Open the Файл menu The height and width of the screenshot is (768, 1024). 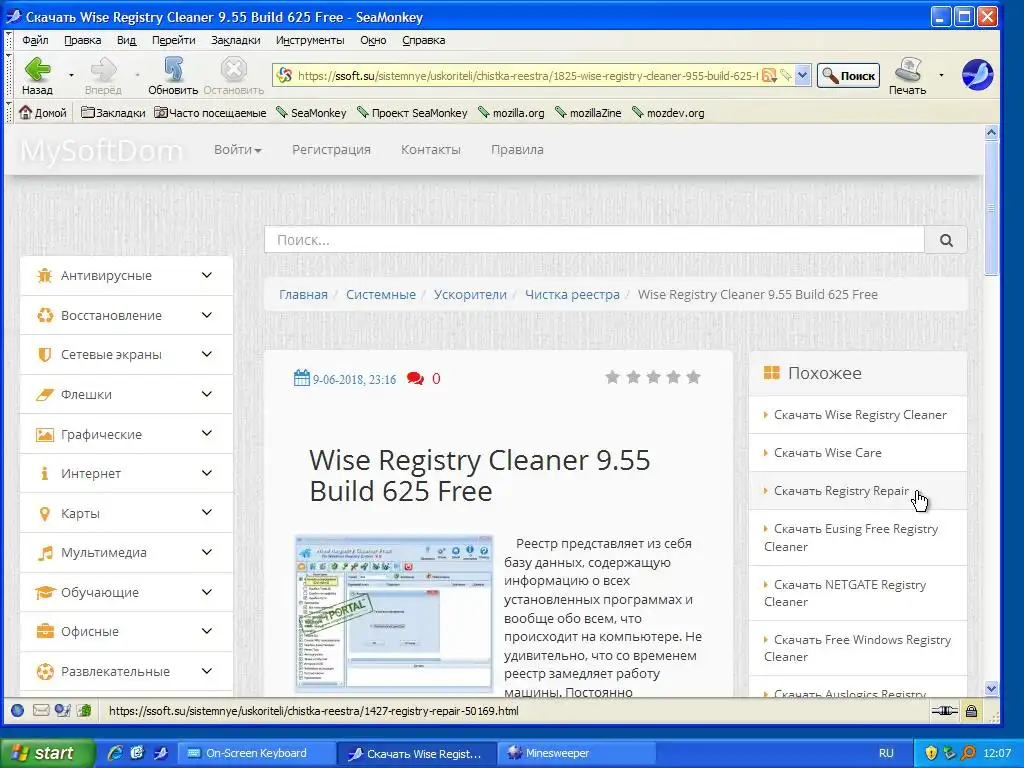tap(35, 40)
